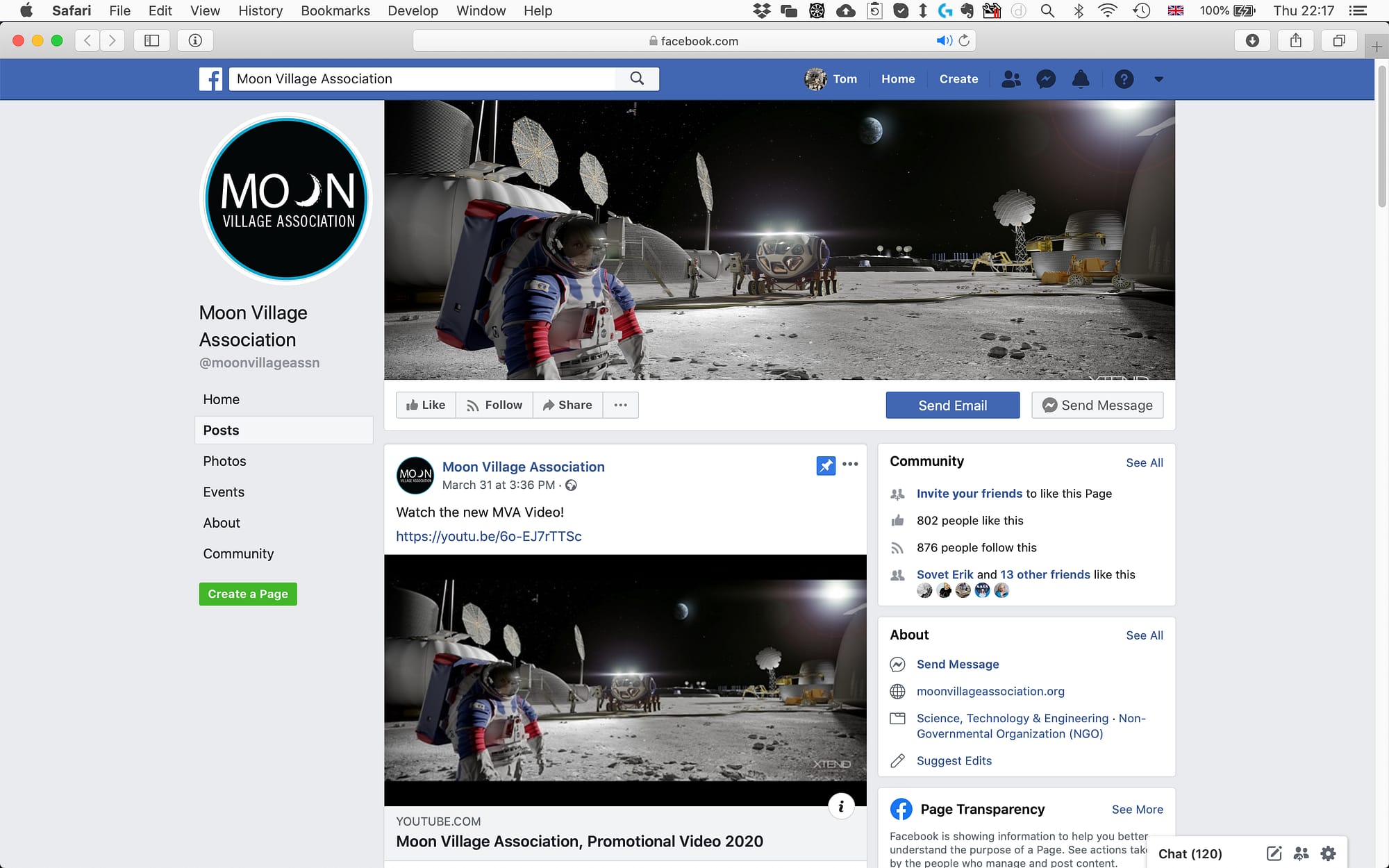
Task: Click the search magnifier button
Action: coord(637,78)
